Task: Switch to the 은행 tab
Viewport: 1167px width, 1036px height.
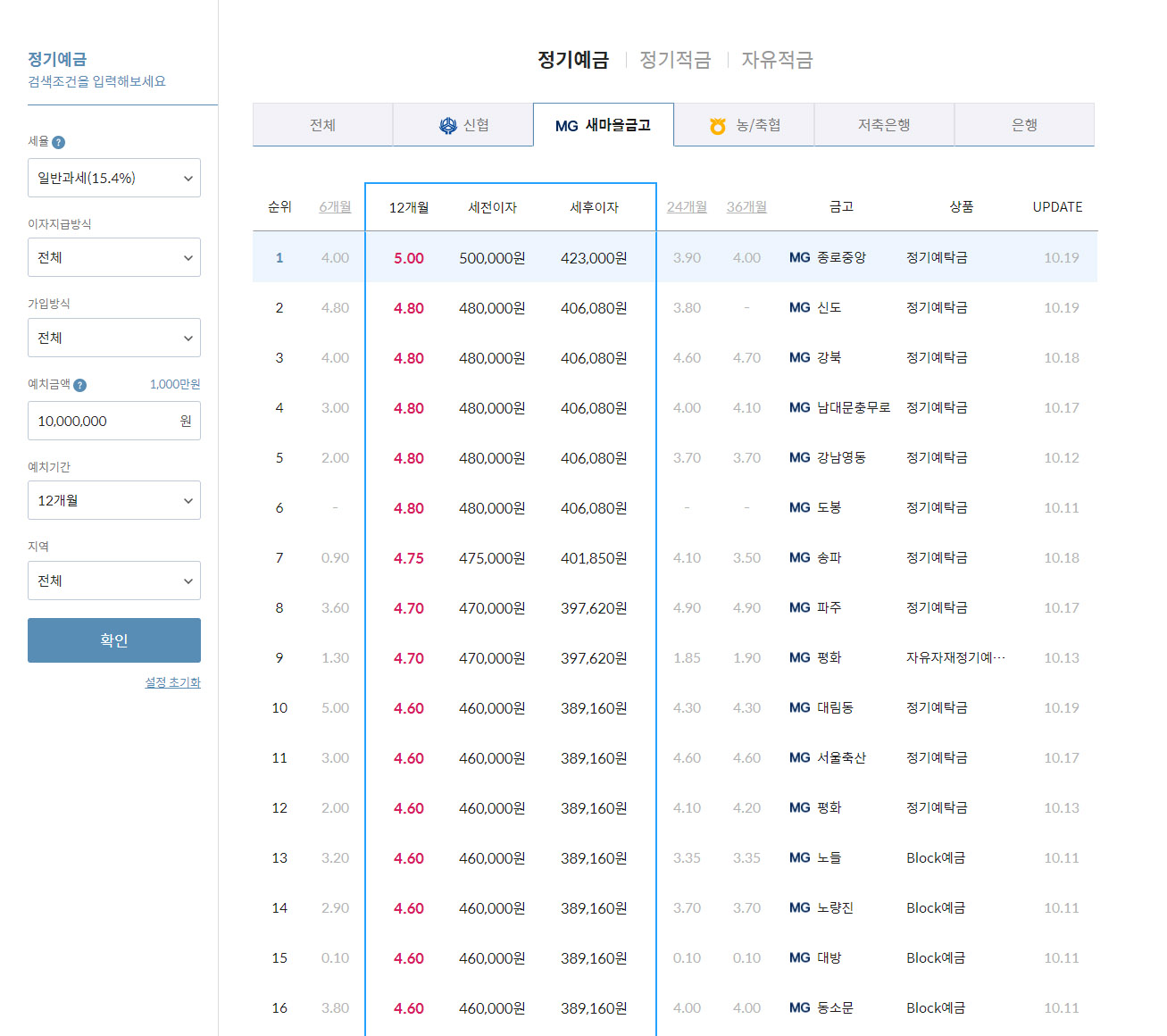Action: (1023, 125)
